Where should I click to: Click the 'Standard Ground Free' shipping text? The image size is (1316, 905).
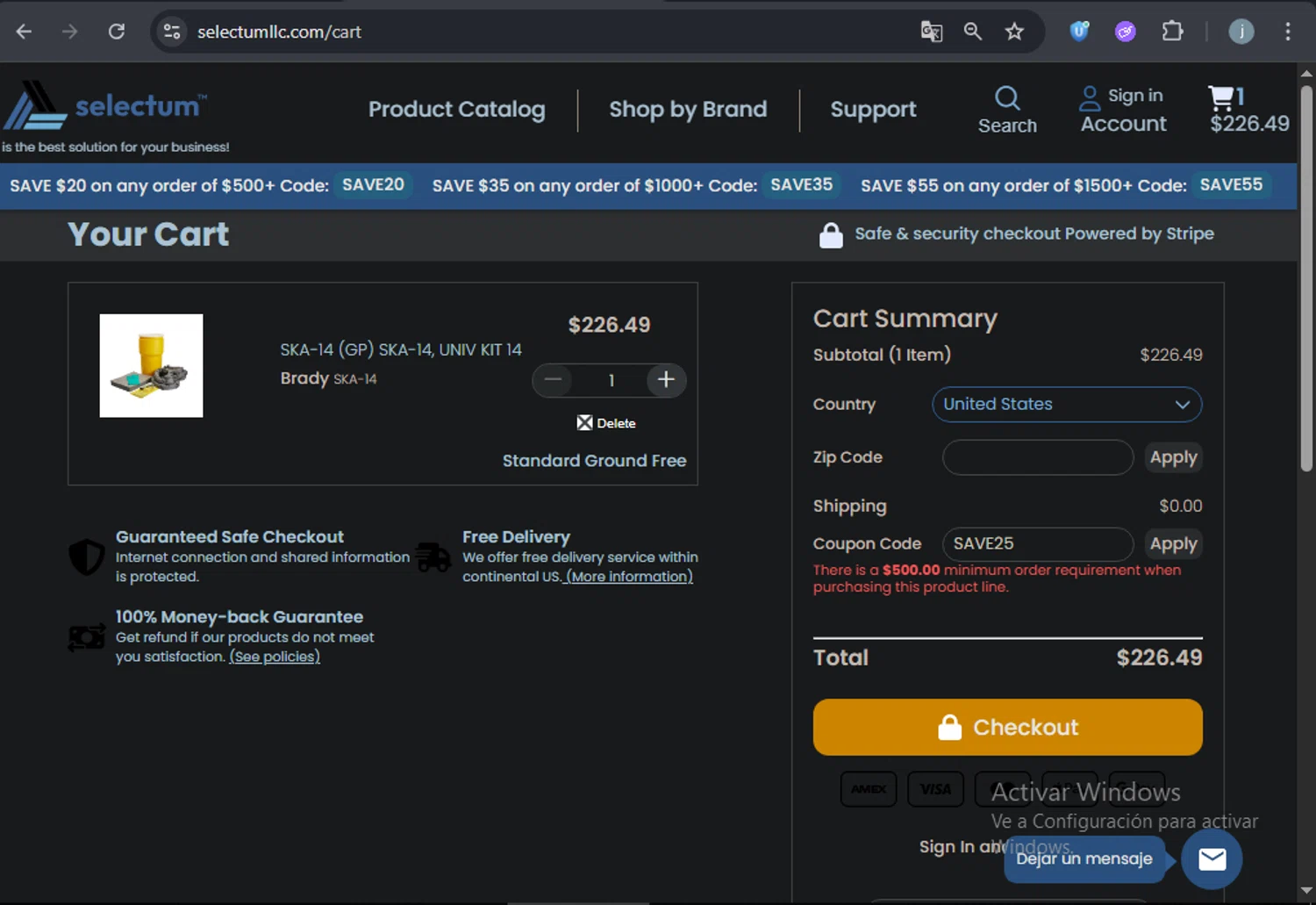click(x=594, y=461)
